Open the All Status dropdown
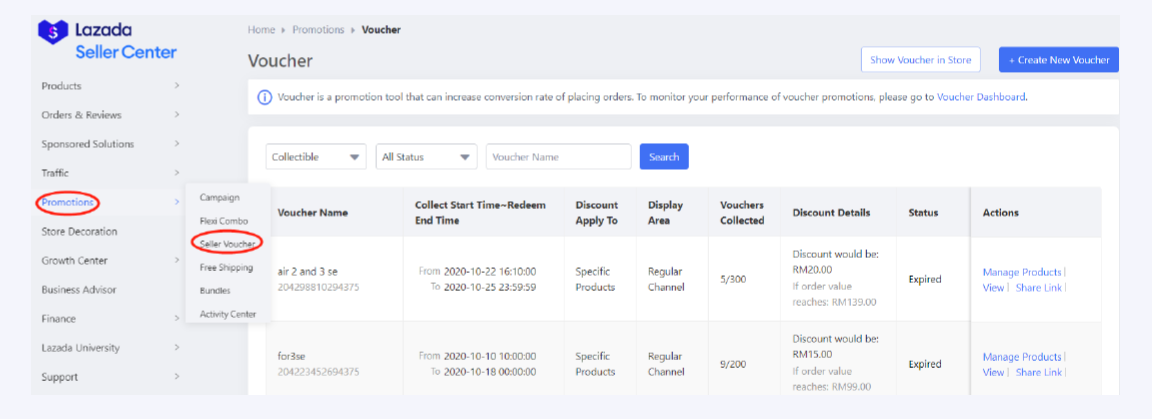Viewport: 1152px width, 419px height. (426, 157)
